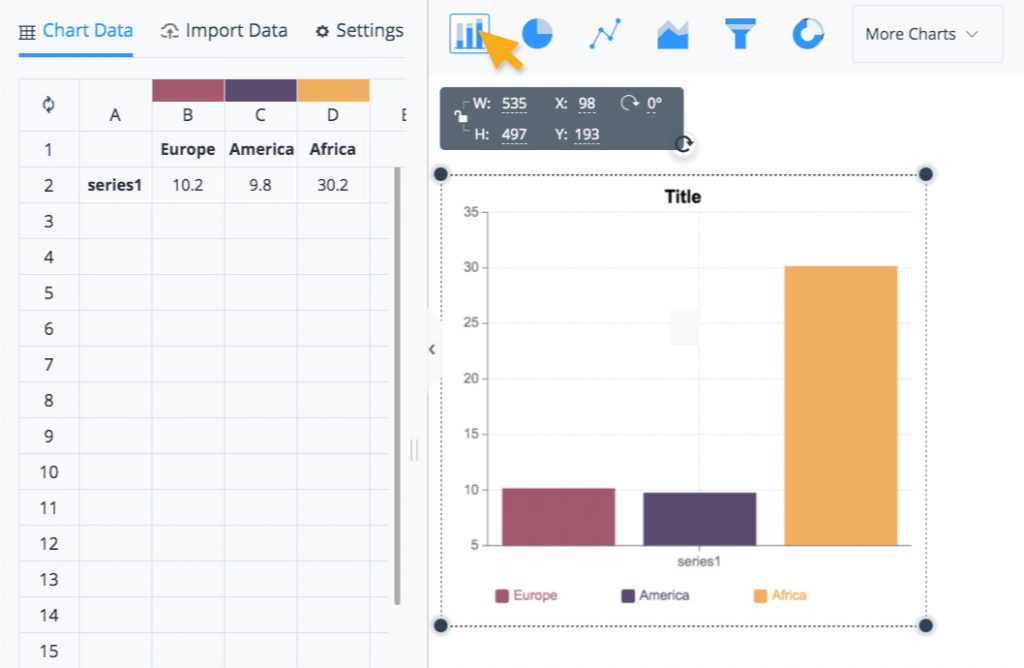
Task: Choose the line chart type icon
Action: [604, 33]
